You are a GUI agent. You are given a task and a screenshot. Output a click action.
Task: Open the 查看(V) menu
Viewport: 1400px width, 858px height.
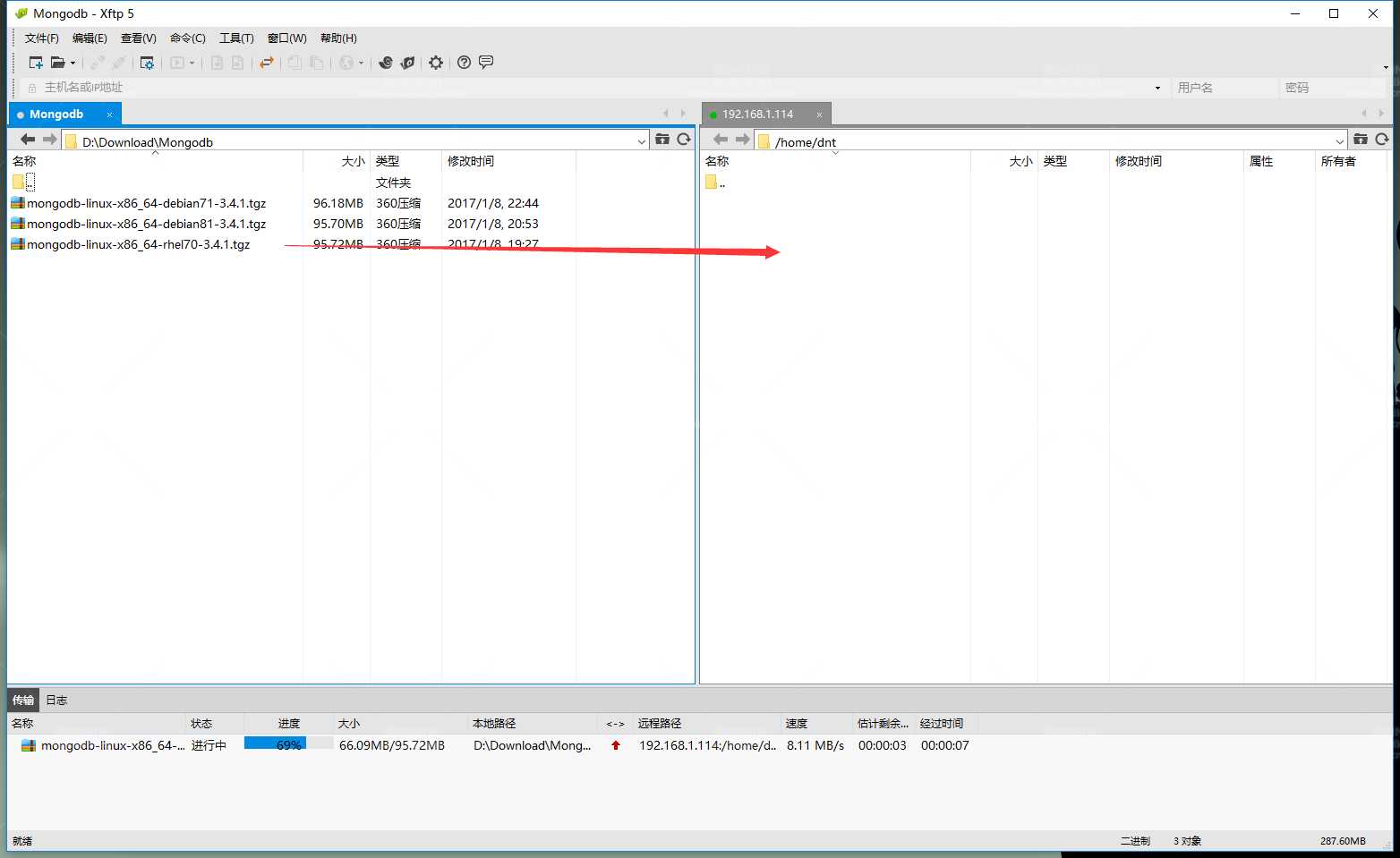[x=139, y=38]
